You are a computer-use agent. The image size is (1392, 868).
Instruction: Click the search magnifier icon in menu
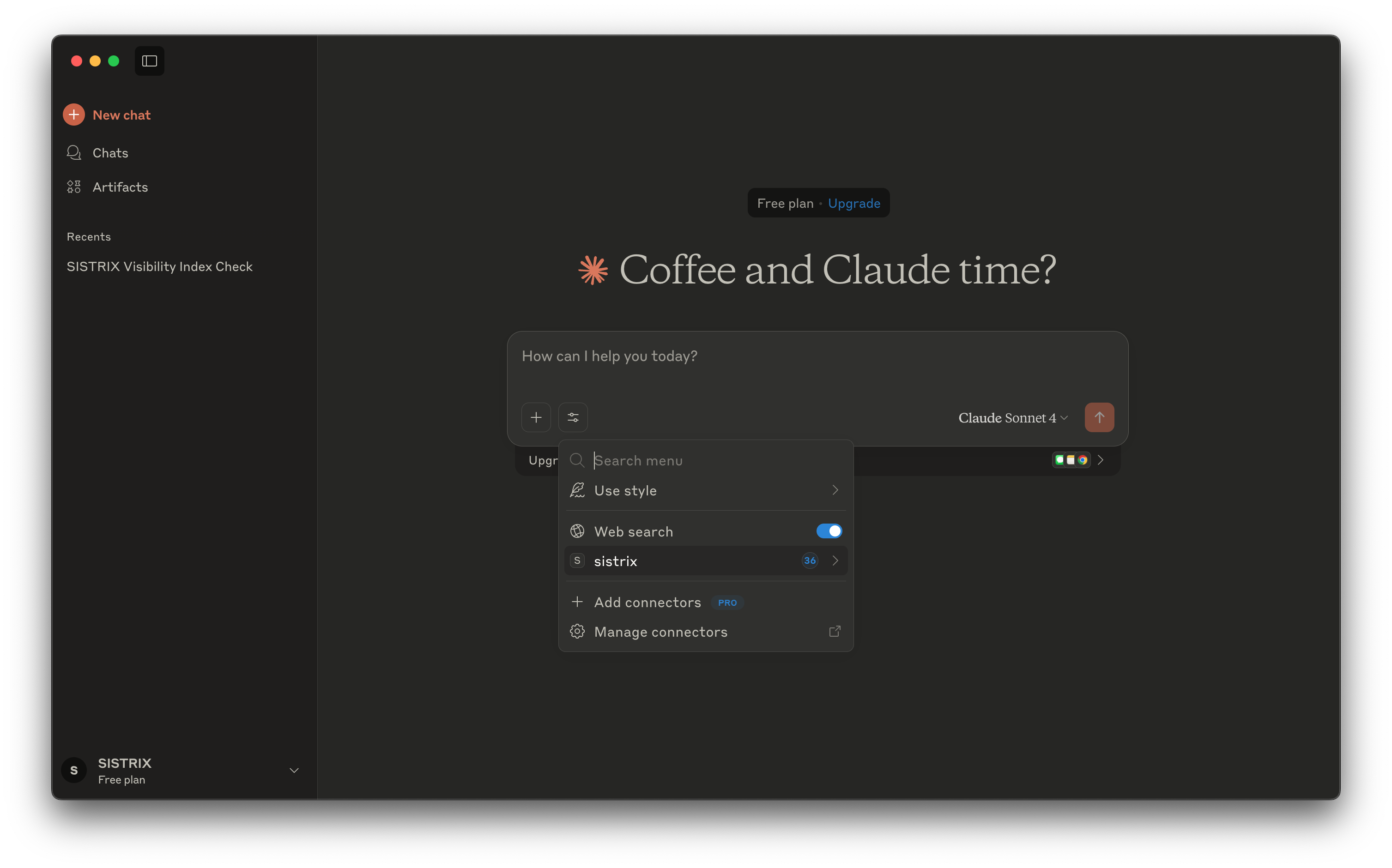click(x=576, y=460)
